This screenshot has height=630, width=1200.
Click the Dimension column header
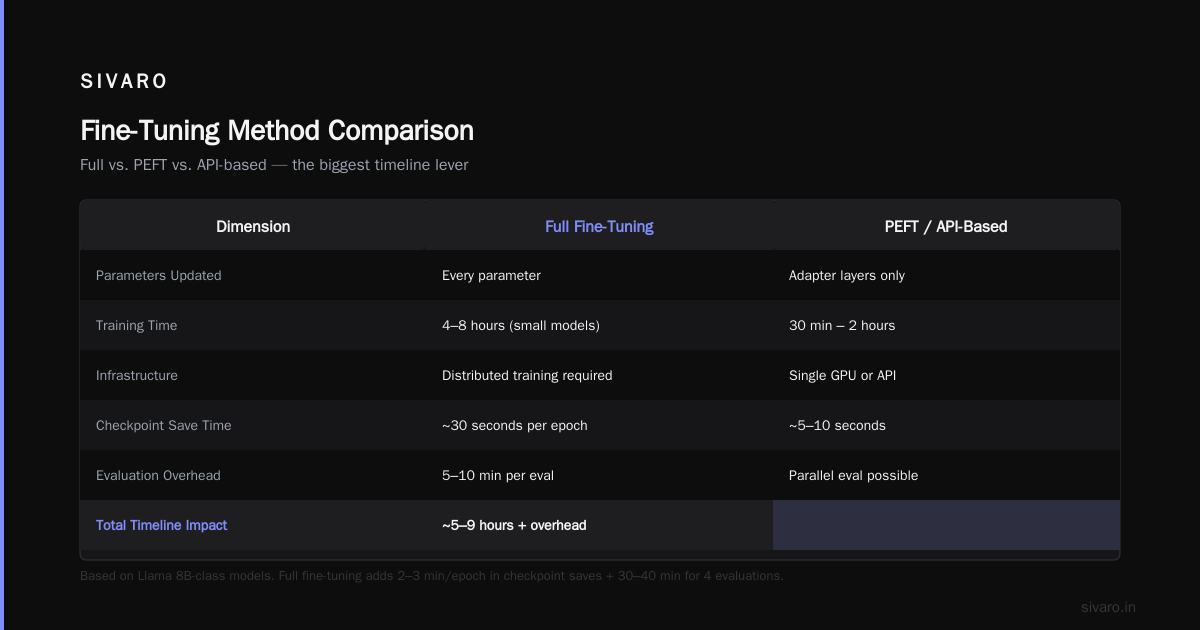click(x=253, y=226)
